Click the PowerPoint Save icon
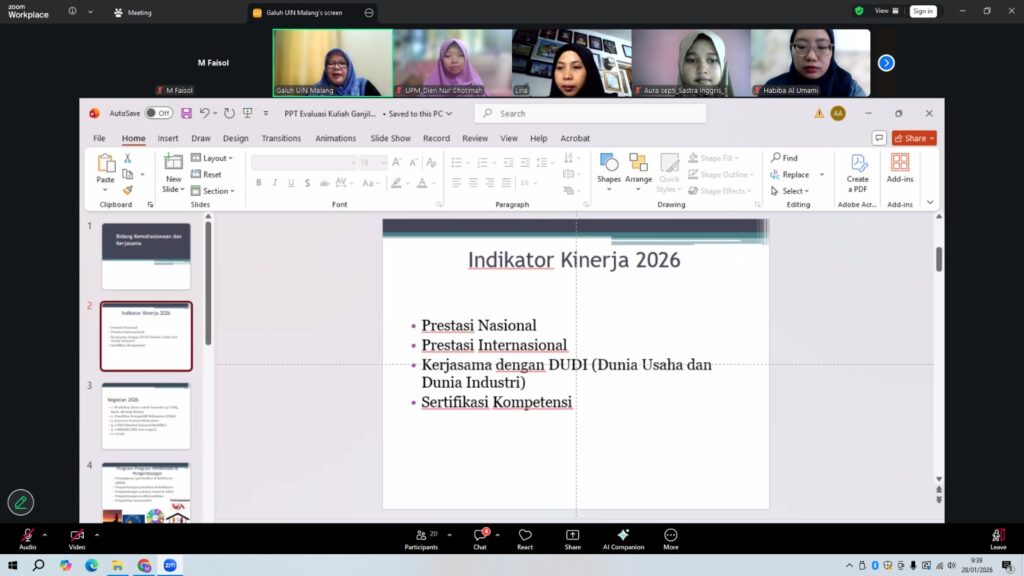This screenshot has height=576, width=1024. tap(186, 113)
